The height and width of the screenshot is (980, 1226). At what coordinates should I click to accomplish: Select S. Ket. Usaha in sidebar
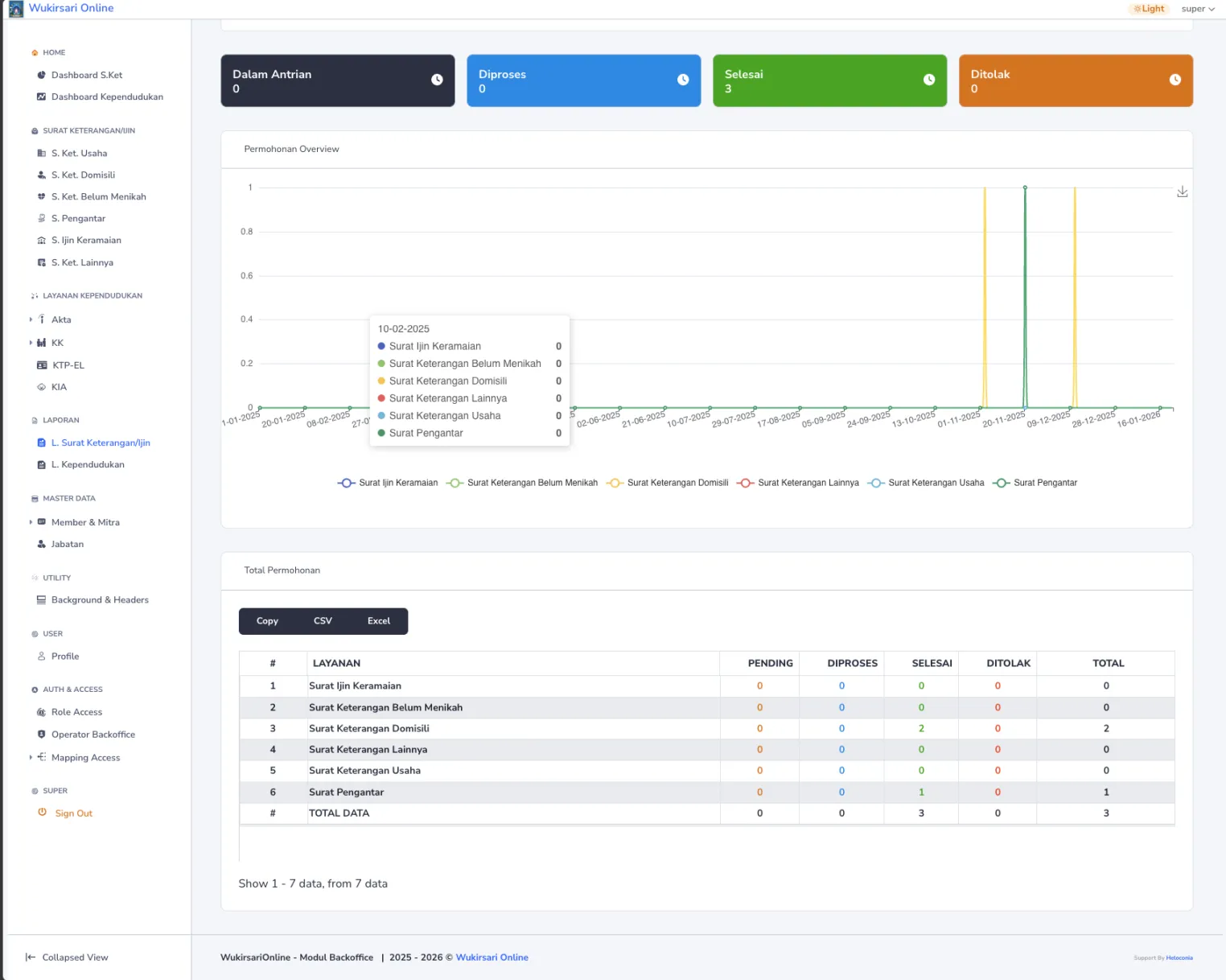point(79,154)
